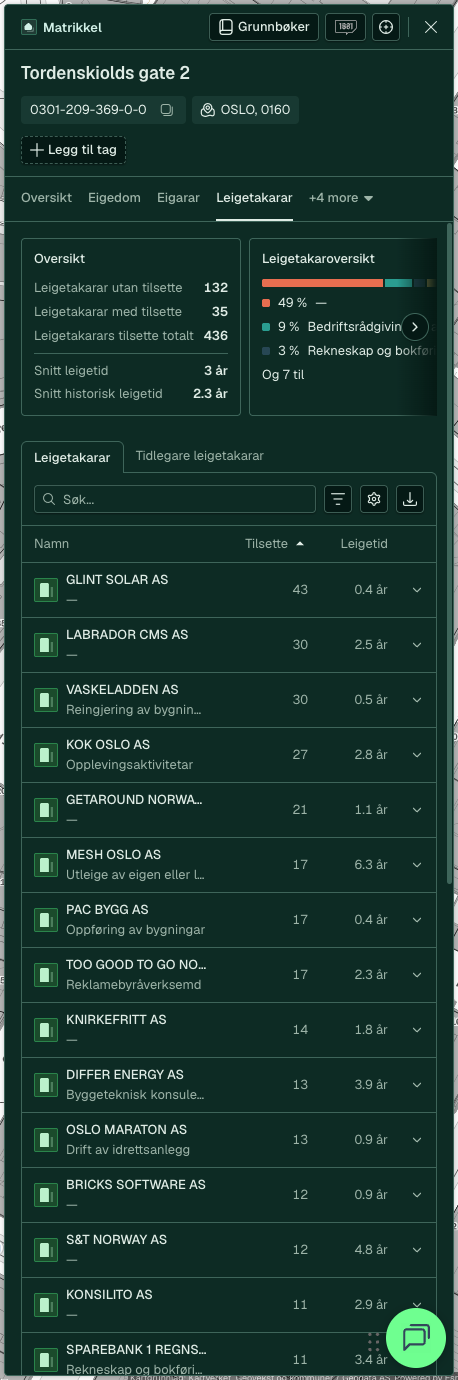Open the filter icon beside search
Screen dimensions: 458x1380
coord(339,499)
